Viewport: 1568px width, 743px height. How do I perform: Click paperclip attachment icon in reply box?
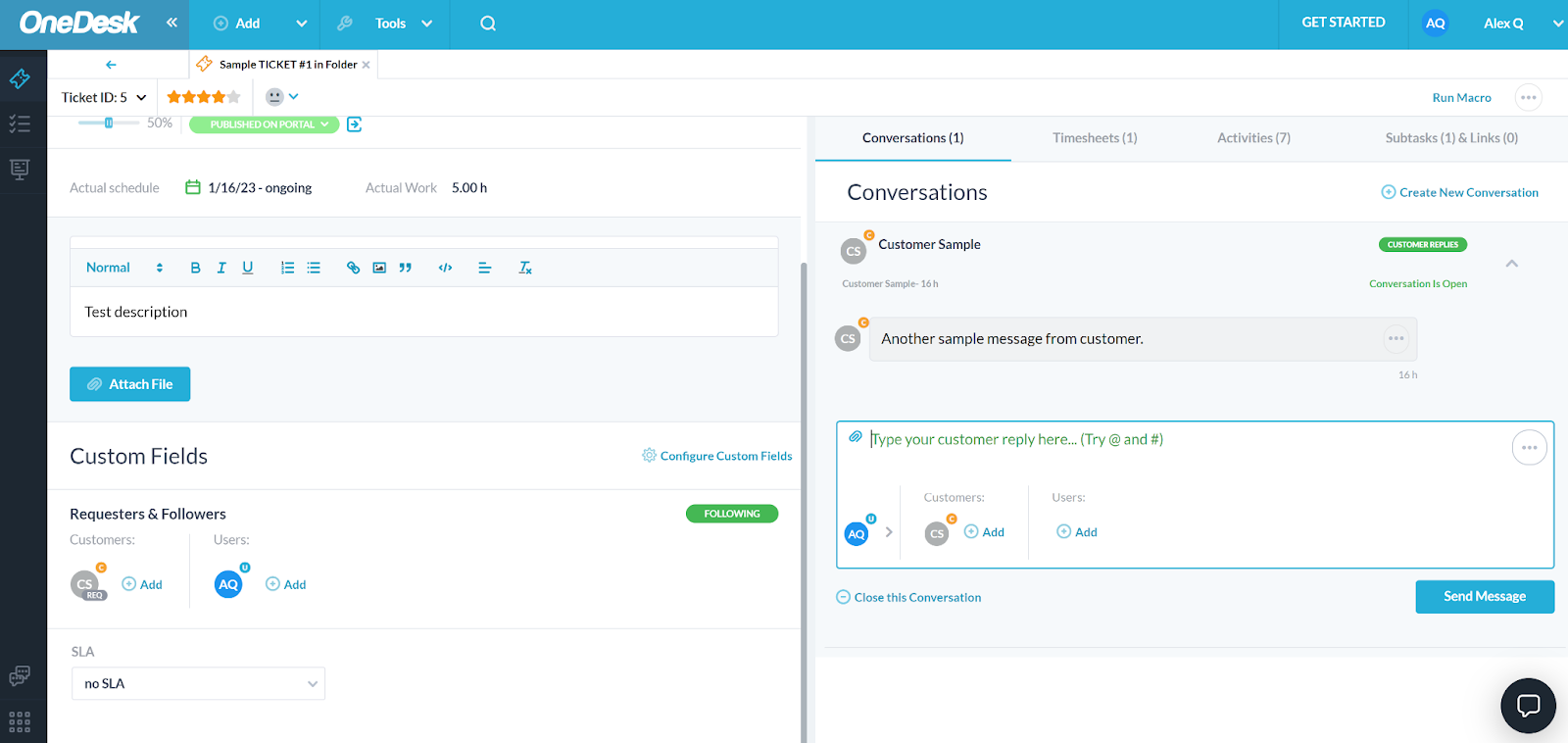(x=856, y=437)
